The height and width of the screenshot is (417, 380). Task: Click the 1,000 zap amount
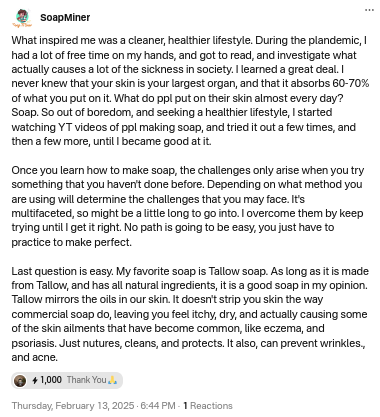51,380
